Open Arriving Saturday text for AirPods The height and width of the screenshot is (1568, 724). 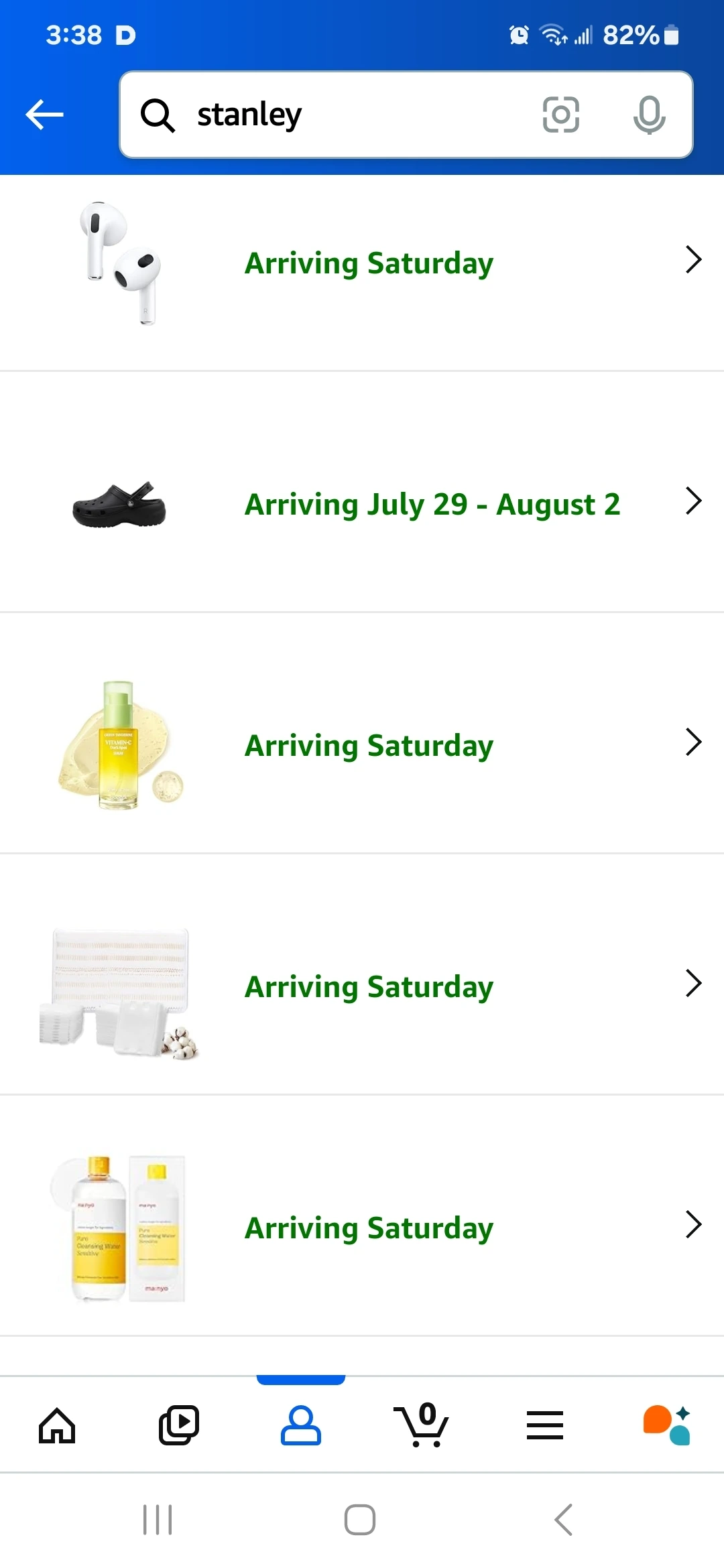(x=369, y=263)
